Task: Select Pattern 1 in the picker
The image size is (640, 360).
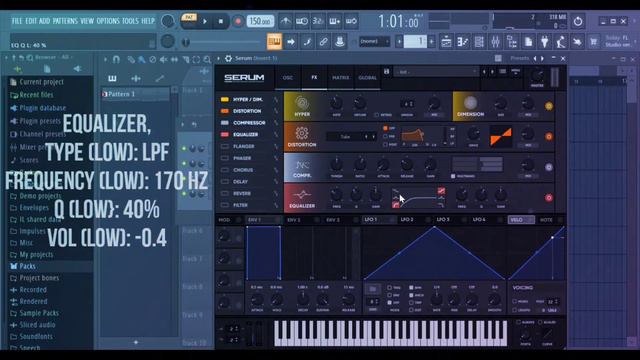Action: pos(135,94)
